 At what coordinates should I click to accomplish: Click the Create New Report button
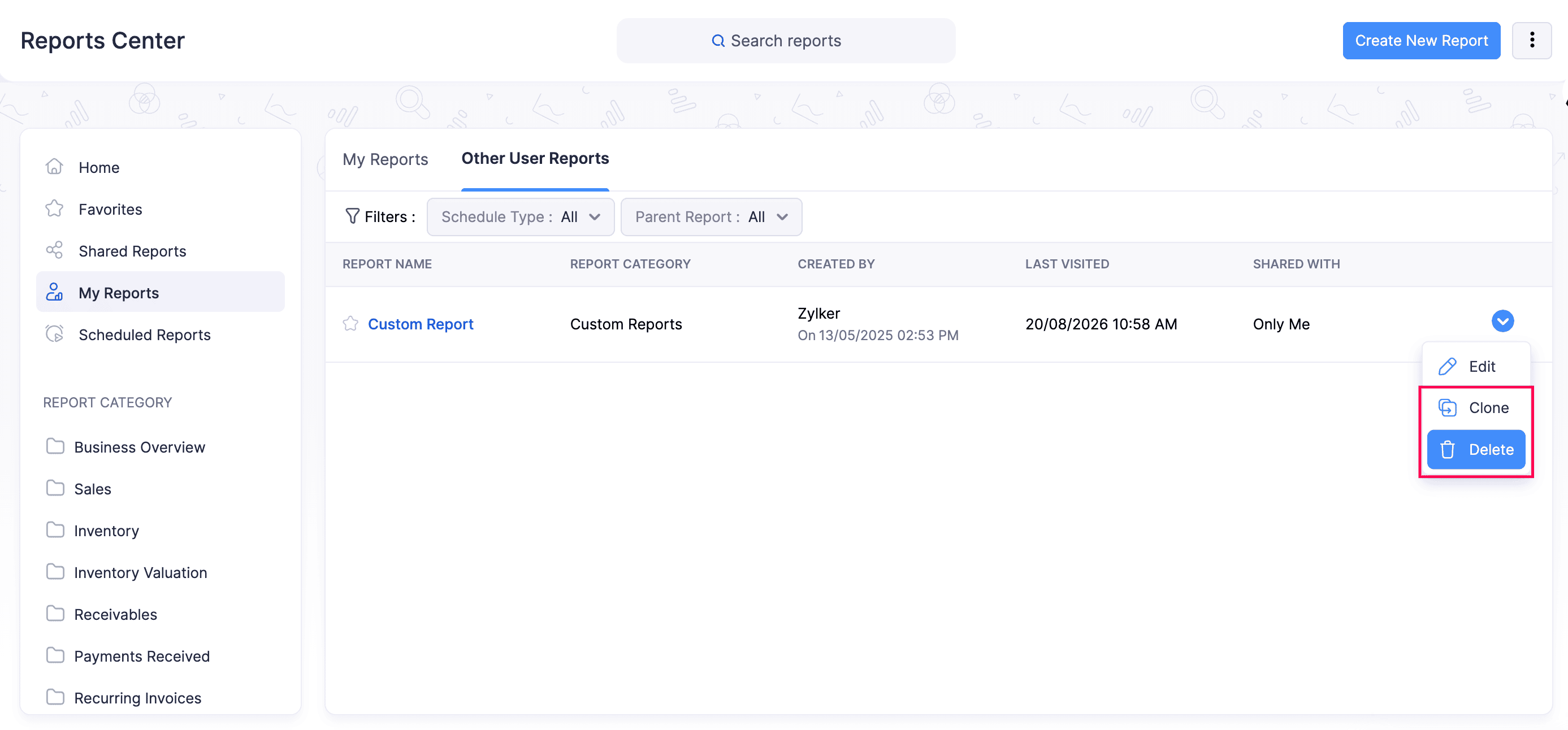1420,40
